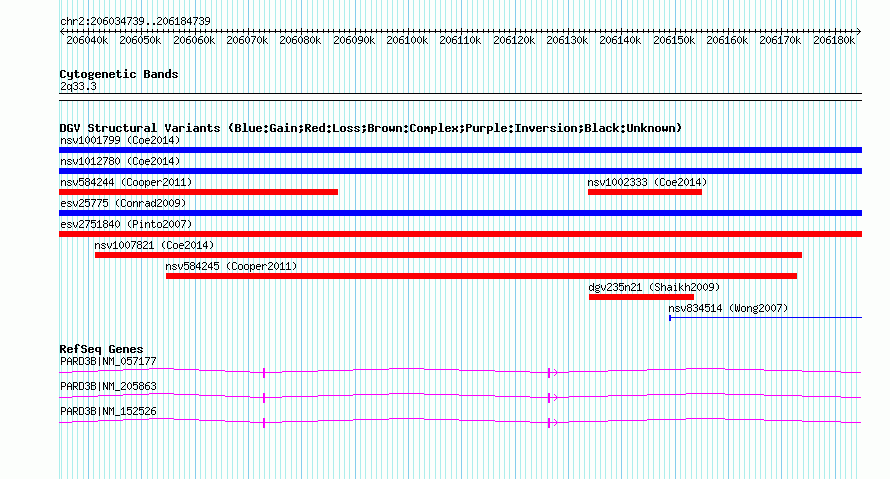
Task: Click the 206150k ruler tick label
Action: click(x=674, y=40)
